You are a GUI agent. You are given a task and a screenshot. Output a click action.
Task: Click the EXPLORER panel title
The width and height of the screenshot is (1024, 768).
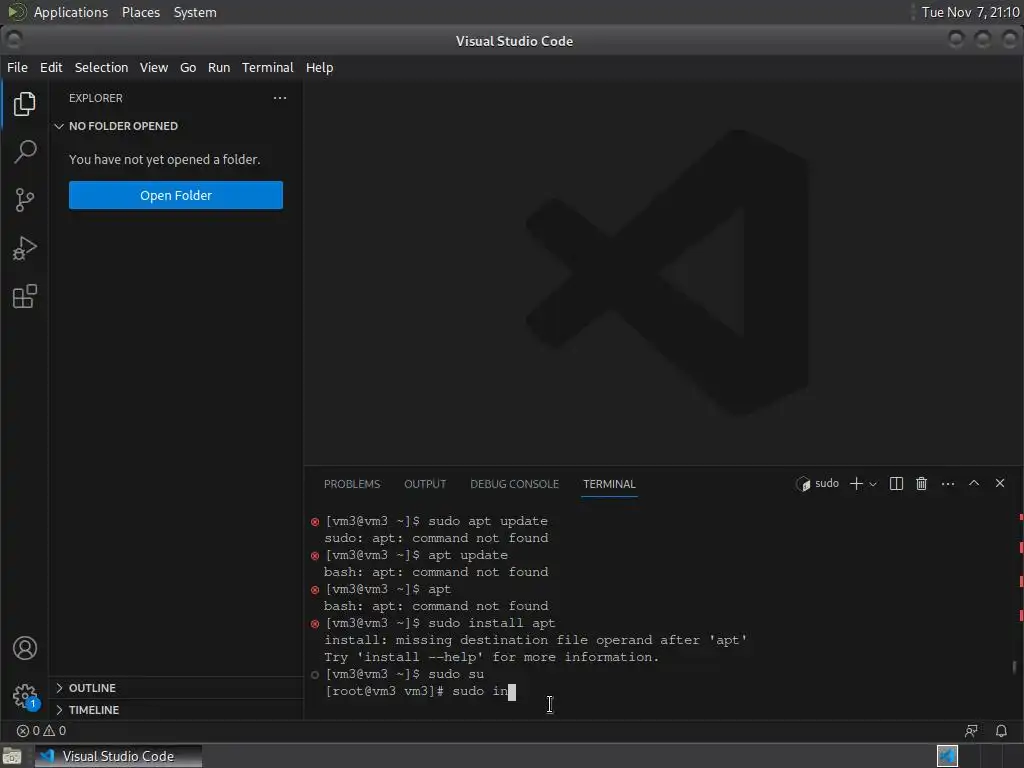coord(96,98)
